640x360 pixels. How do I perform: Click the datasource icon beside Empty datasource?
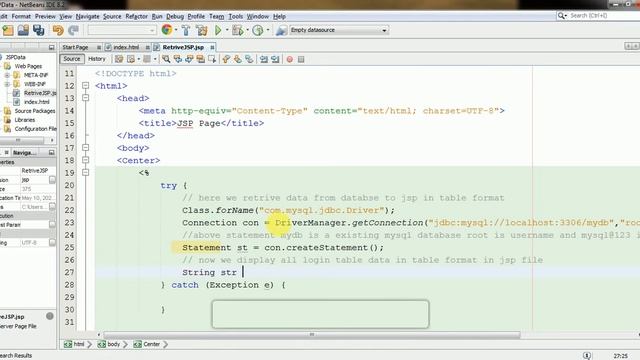click(281, 30)
